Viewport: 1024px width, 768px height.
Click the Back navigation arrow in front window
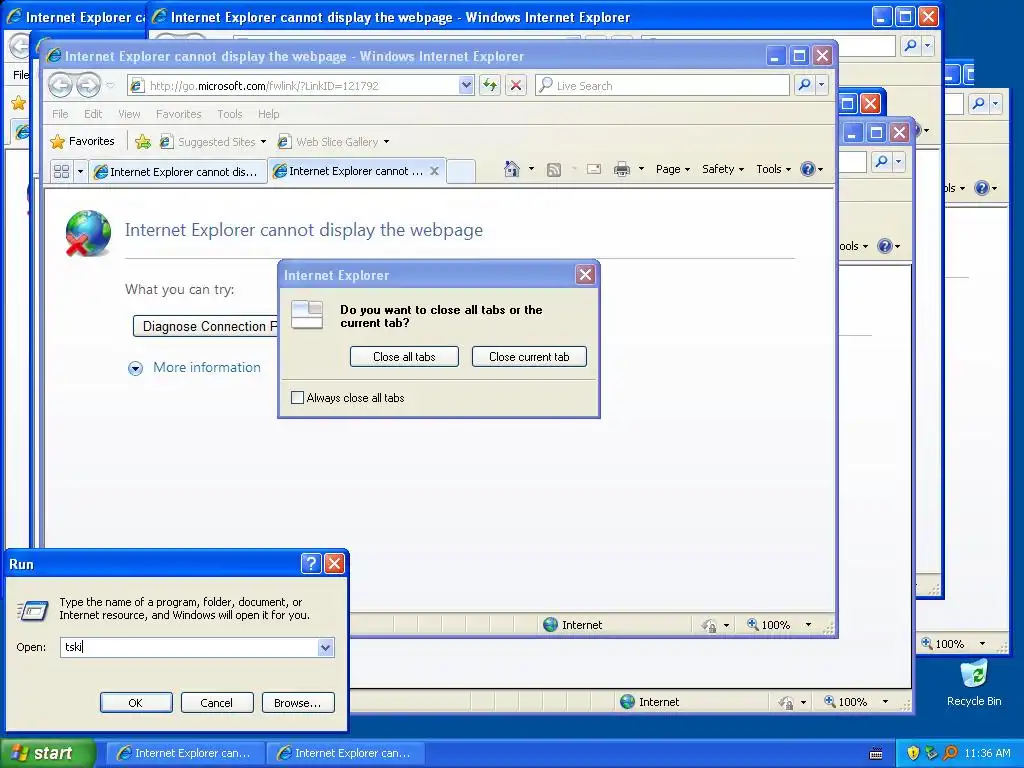(60, 85)
